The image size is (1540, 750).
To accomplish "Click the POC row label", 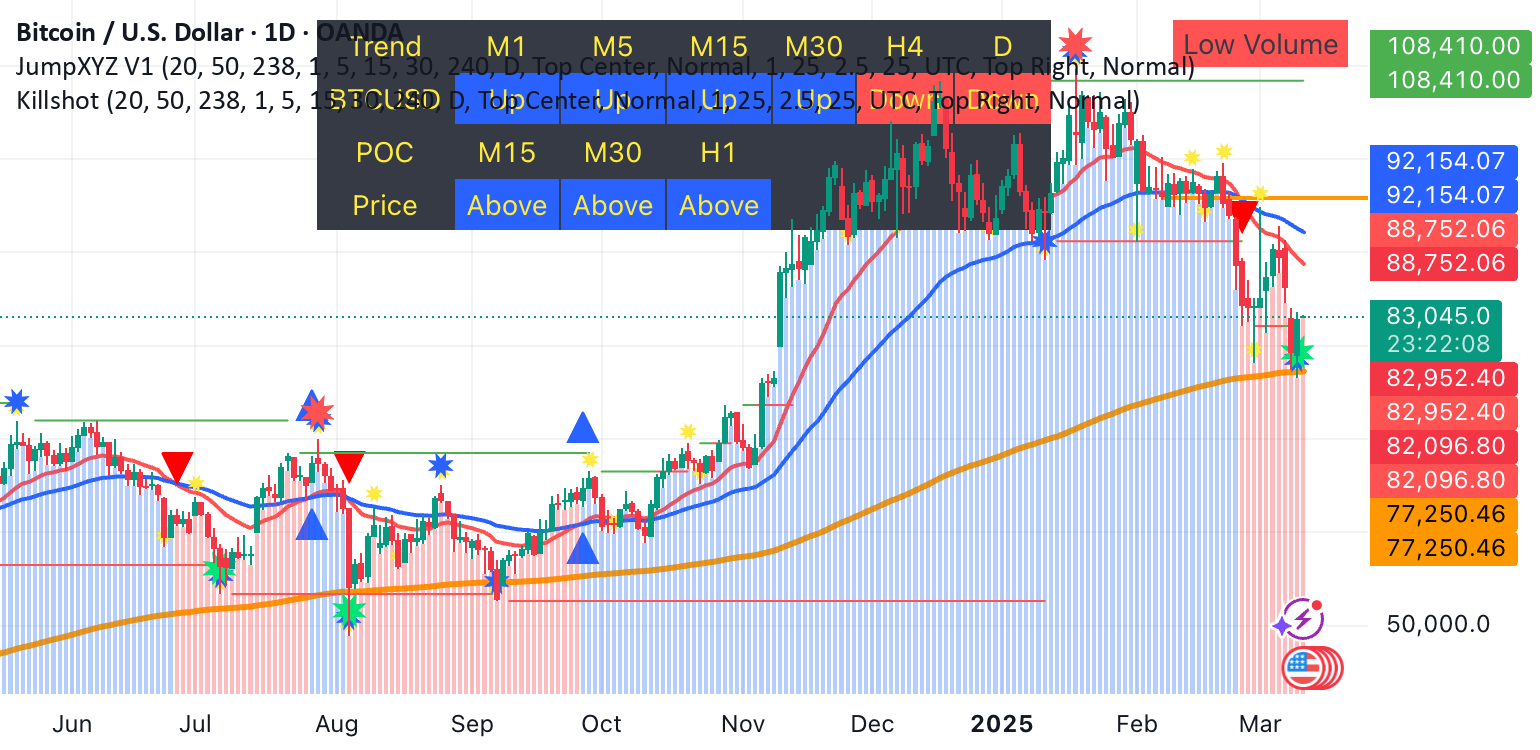I will click(385, 152).
